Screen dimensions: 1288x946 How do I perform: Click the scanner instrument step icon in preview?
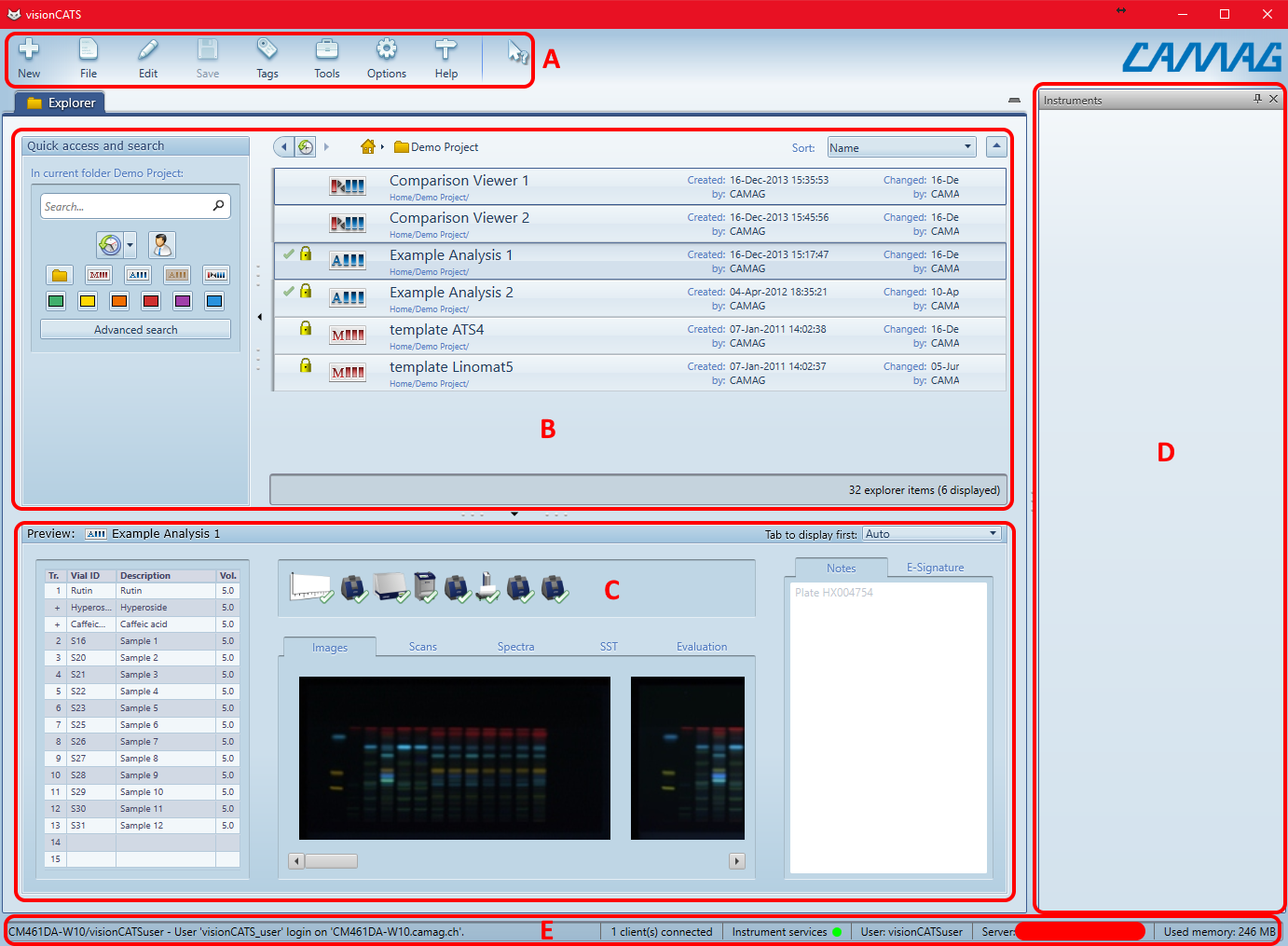425,587
